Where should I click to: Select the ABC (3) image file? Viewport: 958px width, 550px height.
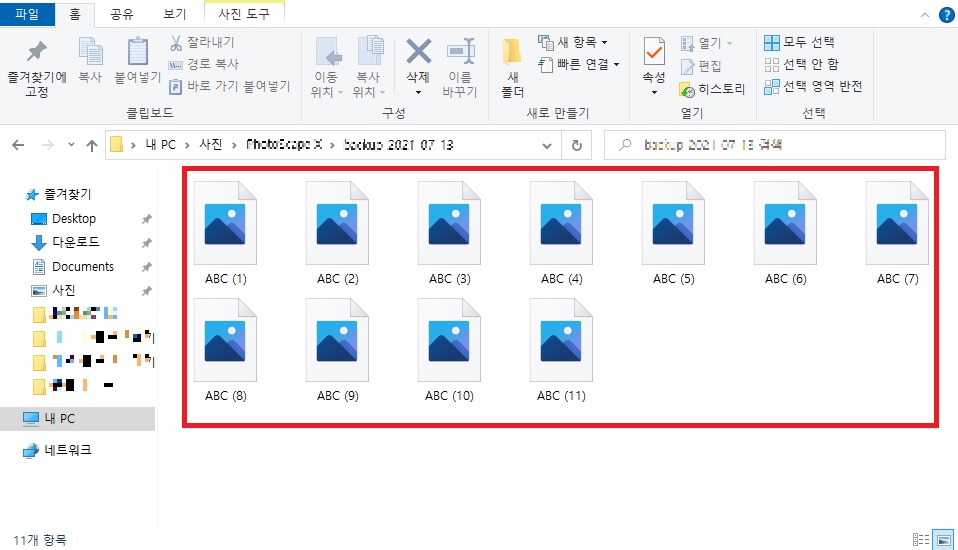pos(449,233)
